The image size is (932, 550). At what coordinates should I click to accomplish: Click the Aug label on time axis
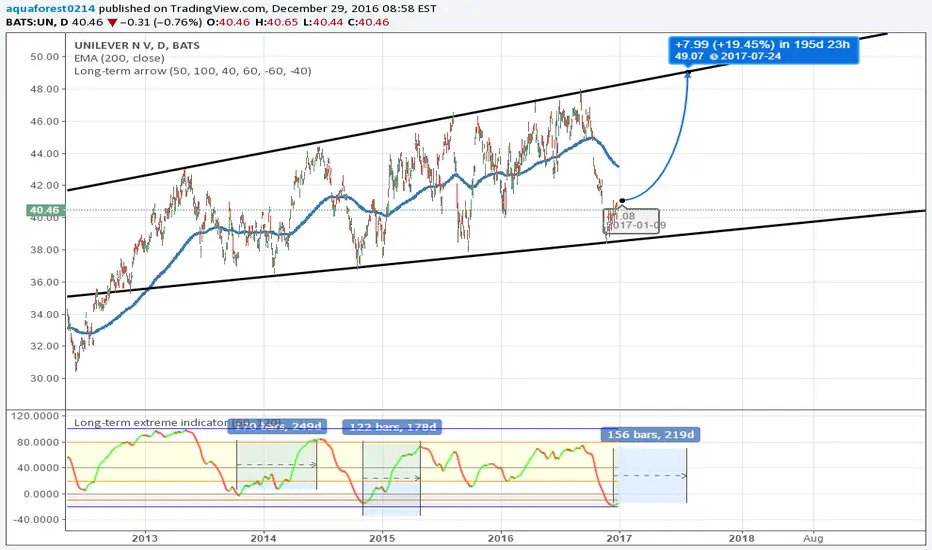[x=813, y=539]
